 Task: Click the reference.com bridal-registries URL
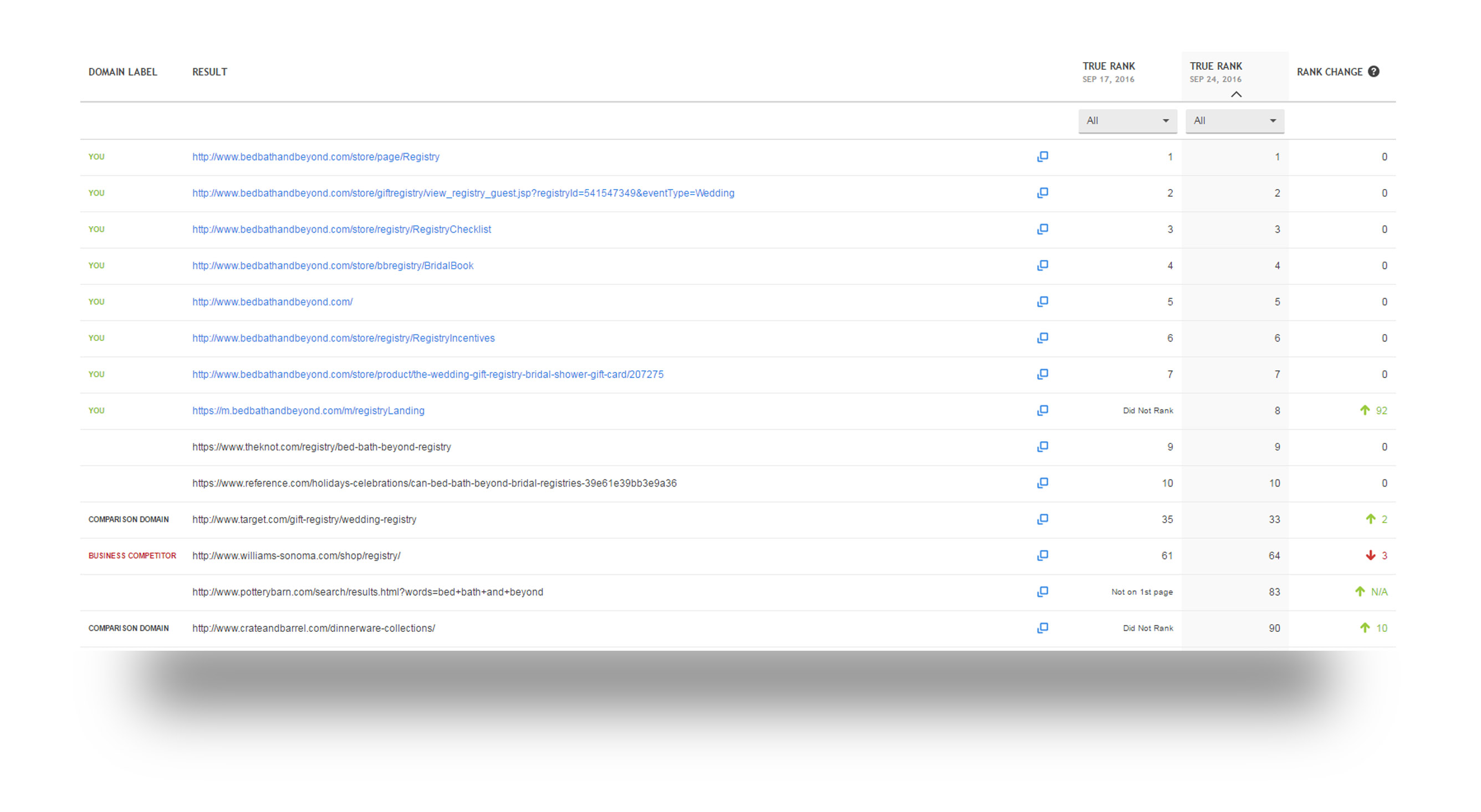point(434,482)
